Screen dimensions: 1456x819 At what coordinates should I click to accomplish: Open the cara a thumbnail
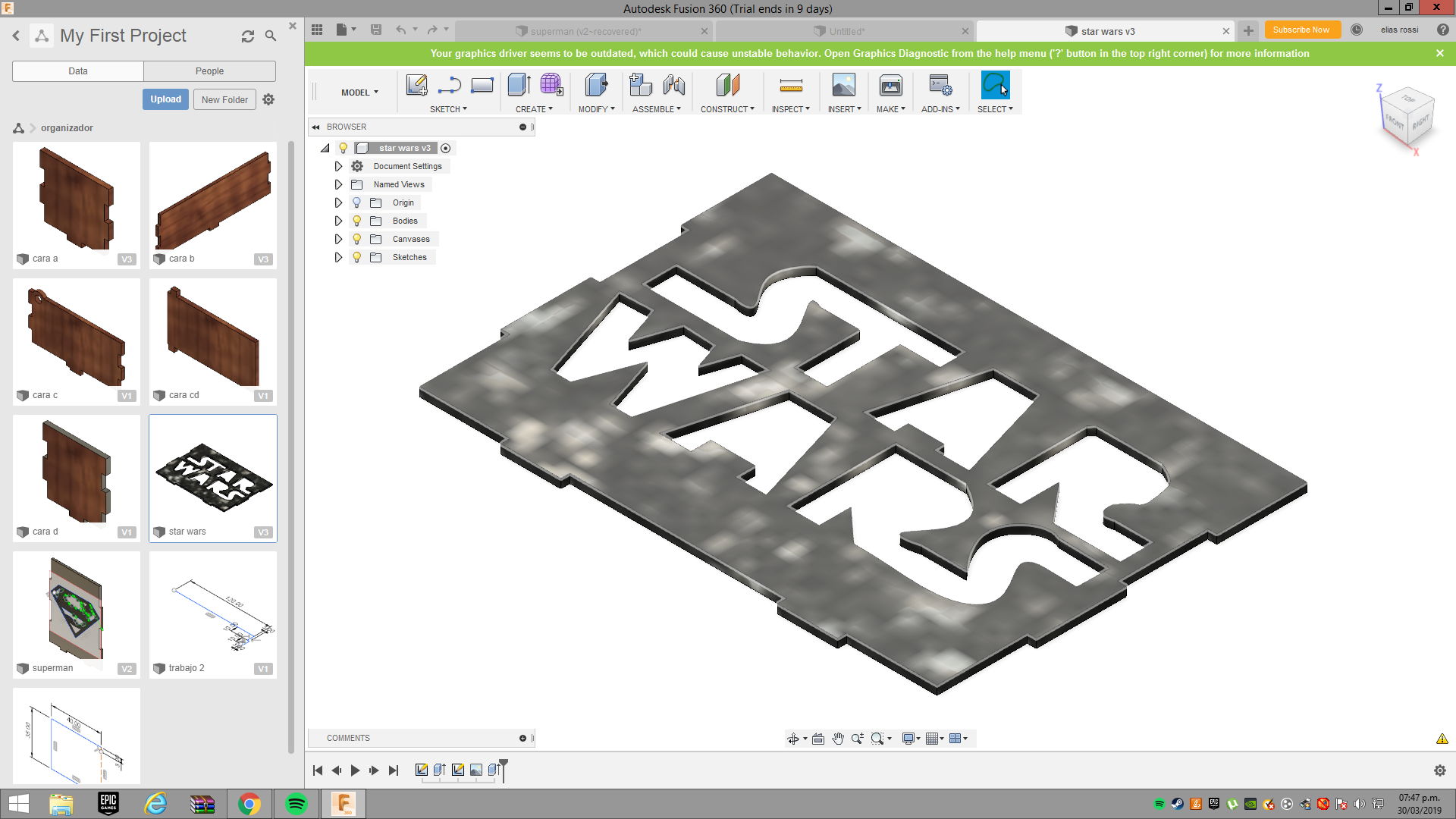pos(77,205)
